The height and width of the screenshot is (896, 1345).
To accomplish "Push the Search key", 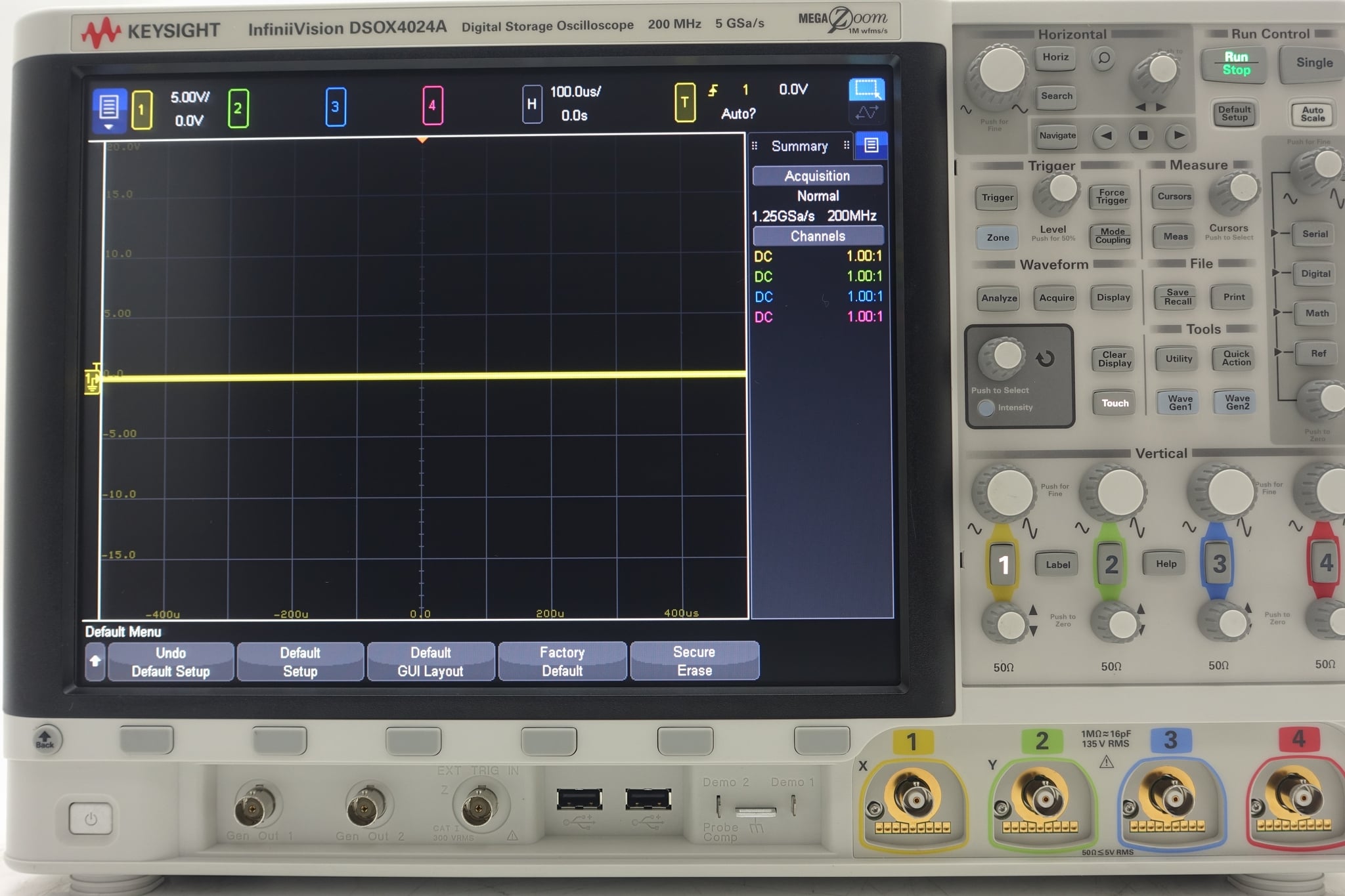I will [1056, 96].
